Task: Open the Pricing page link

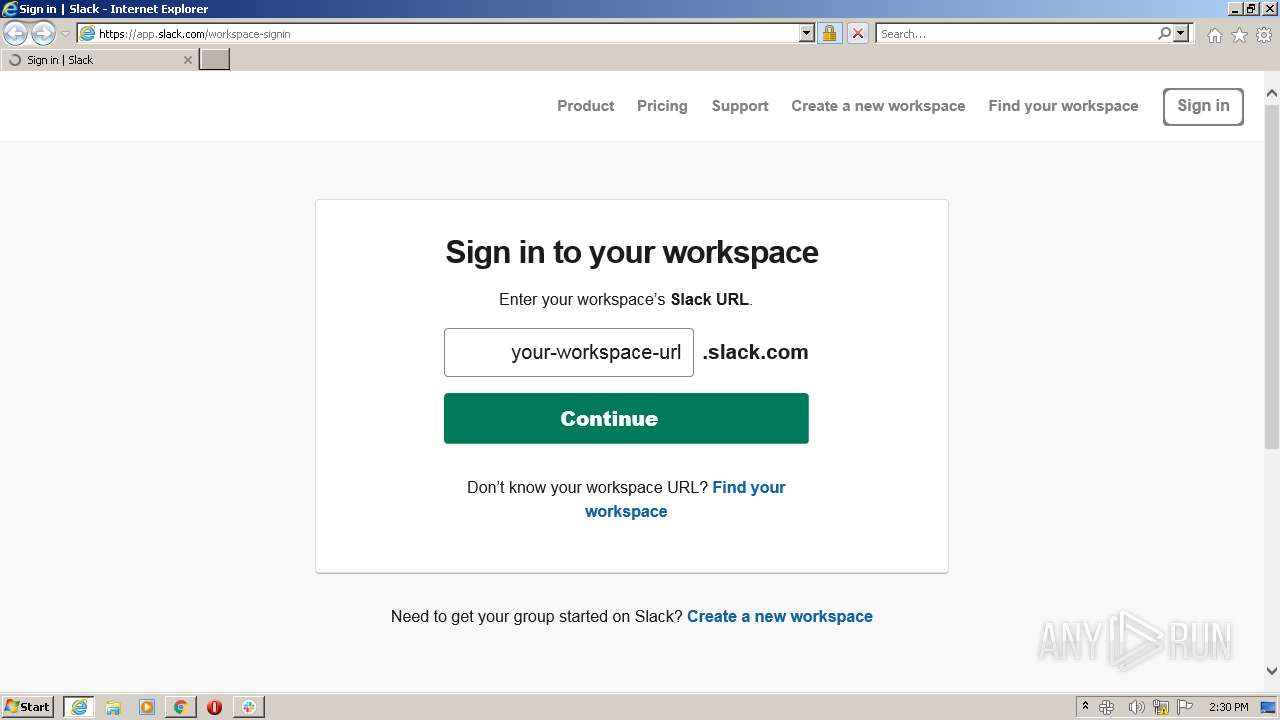Action: click(662, 106)
